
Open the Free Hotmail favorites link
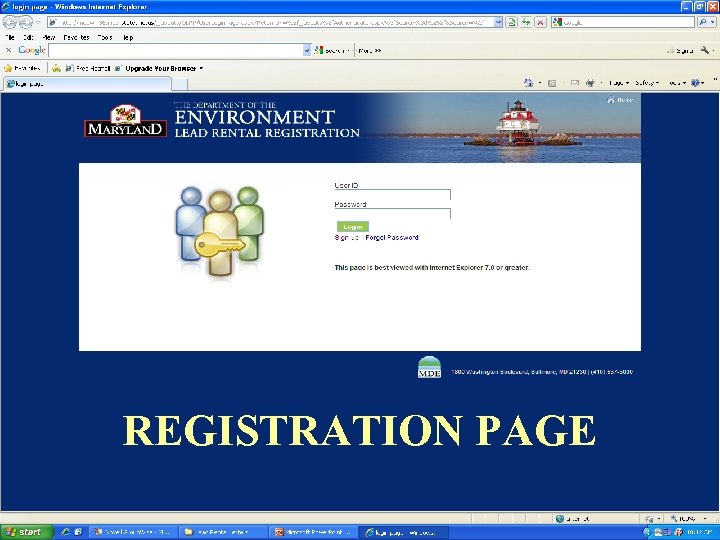(88, 68)
